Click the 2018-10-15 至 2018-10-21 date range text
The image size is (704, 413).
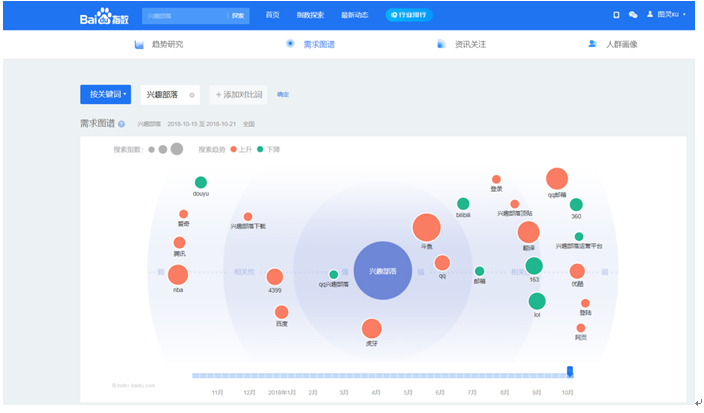pyautogui.click(x=202, y=124)
